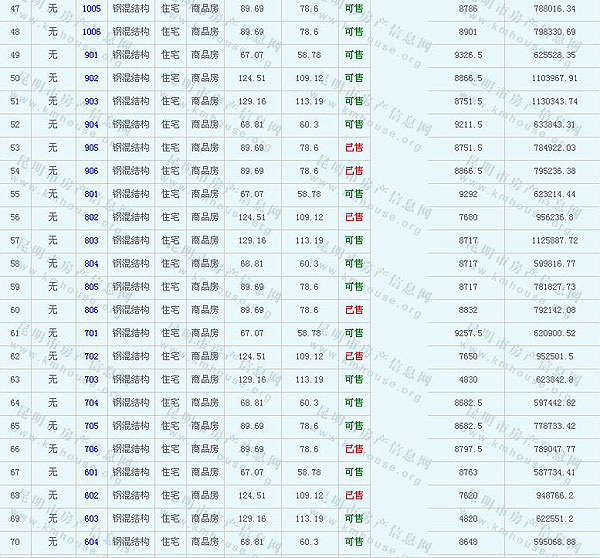The height and width of the screenshot is (558, 600).
Task: Click room number 801
Action: tap(91, 194)
